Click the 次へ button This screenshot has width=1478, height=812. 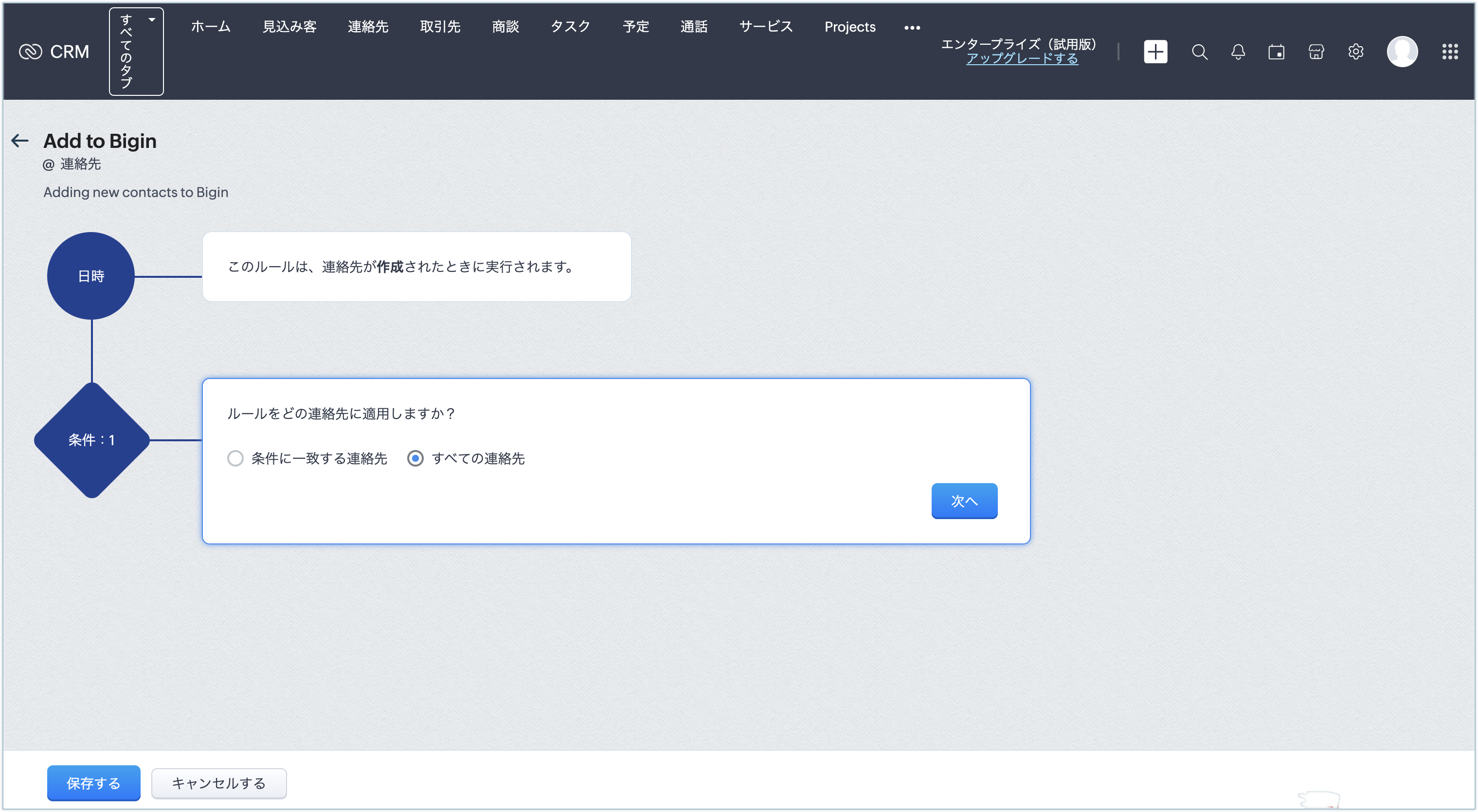pyautogui.click(x=964, y=501)
